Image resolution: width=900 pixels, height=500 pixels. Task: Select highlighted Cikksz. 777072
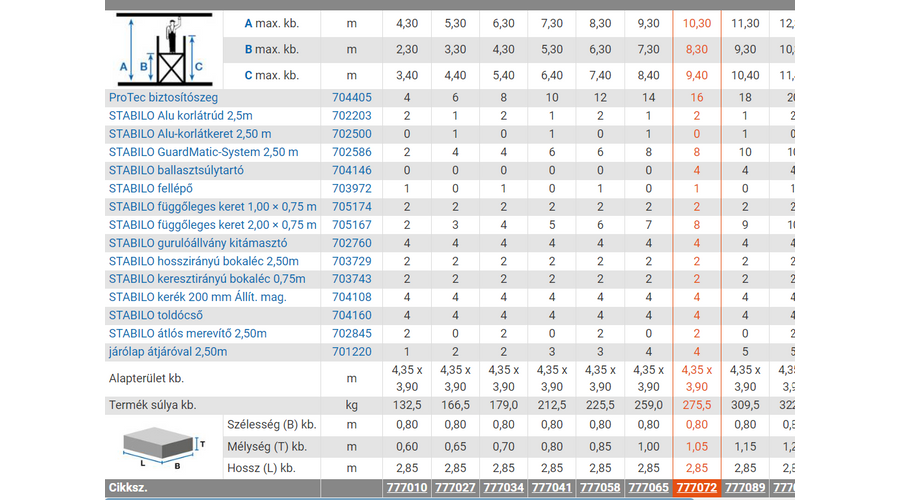pos(697,488)
